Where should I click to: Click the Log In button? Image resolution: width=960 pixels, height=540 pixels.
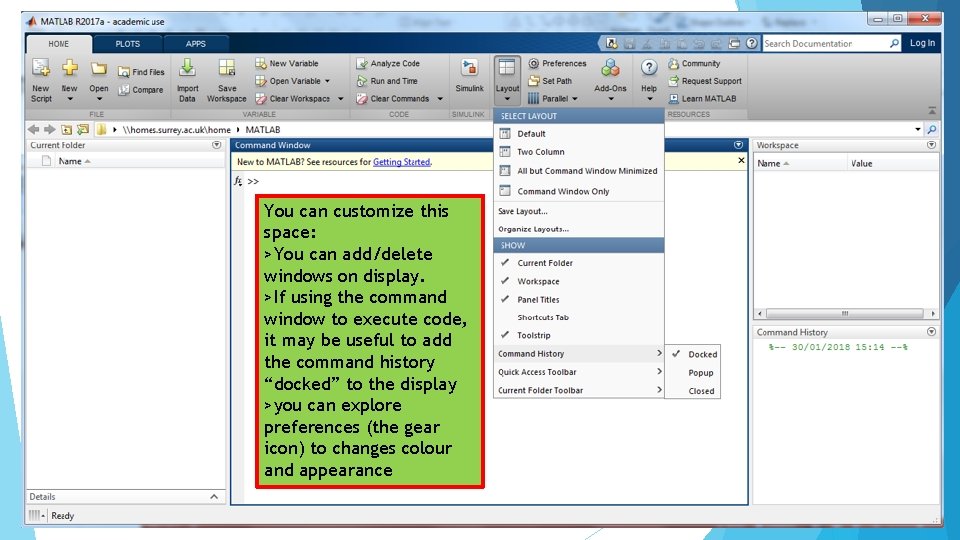point(922,43)
